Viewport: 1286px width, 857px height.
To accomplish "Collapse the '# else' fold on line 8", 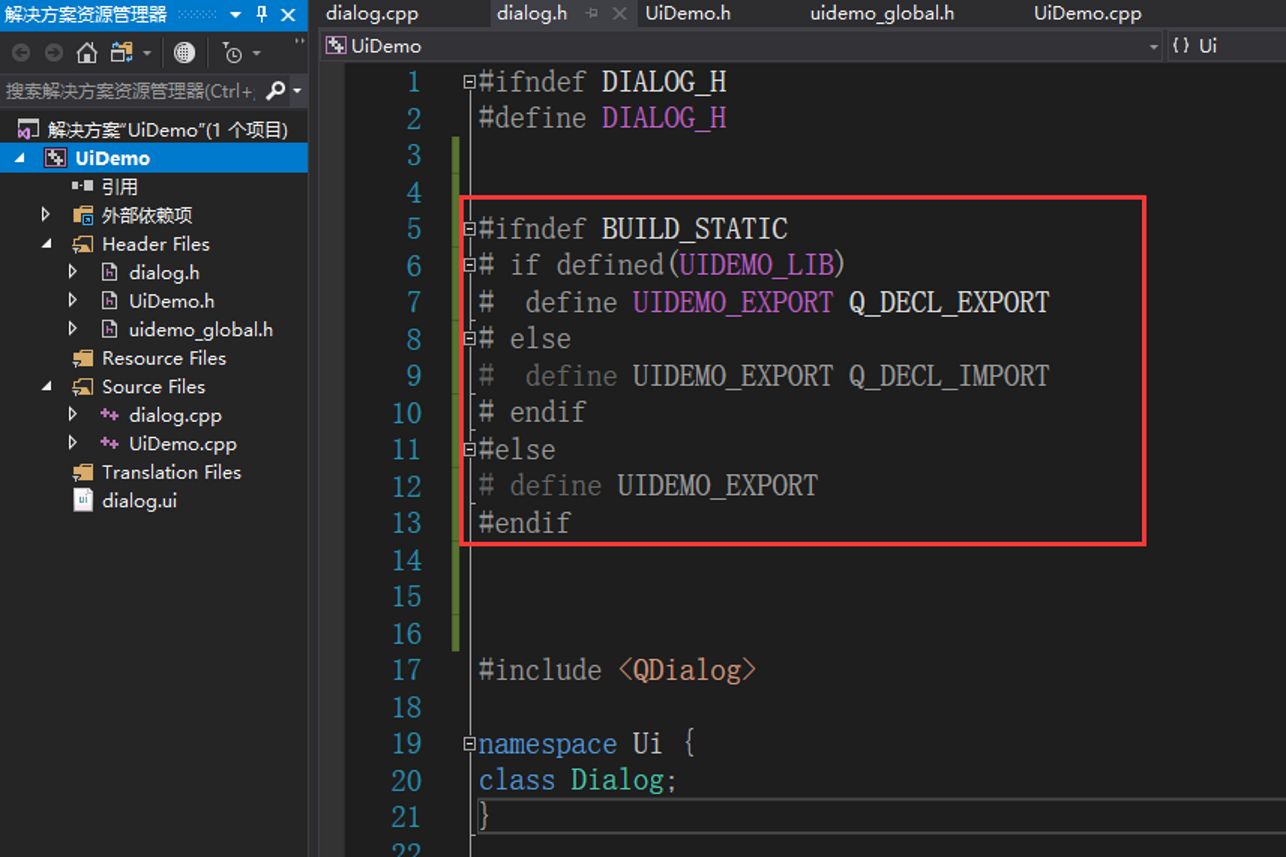I will 469,340.
